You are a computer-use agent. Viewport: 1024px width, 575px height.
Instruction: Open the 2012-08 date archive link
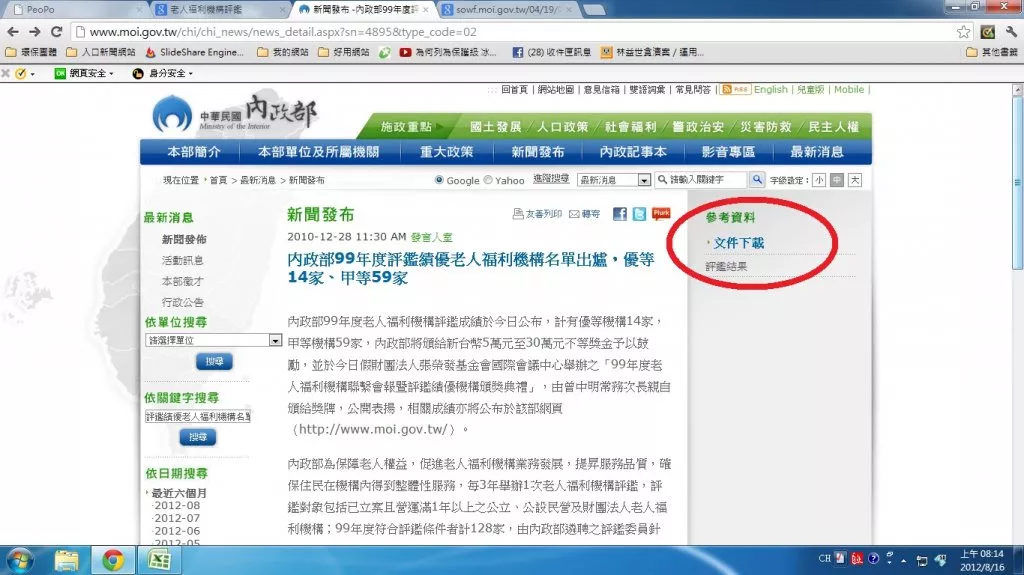coord(176,505)
